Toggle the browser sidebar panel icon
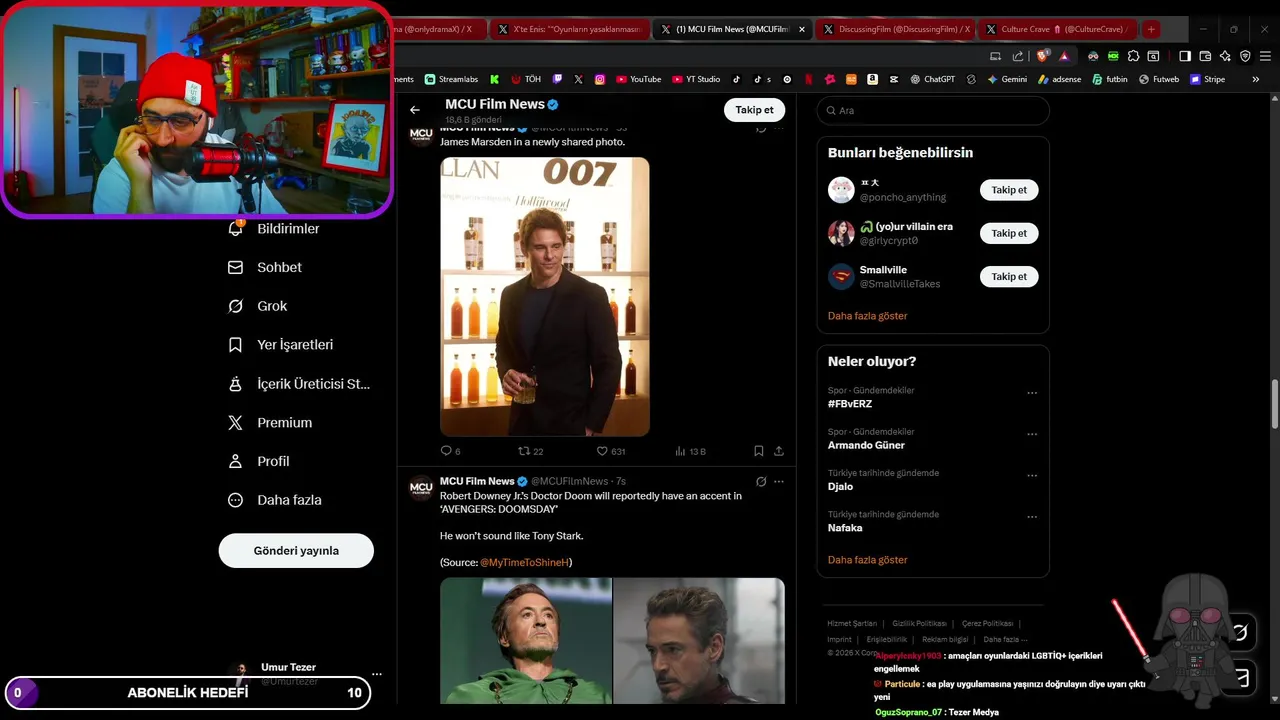The height and width of the screenshot is (720, 1280). [x=1185, y=56]
